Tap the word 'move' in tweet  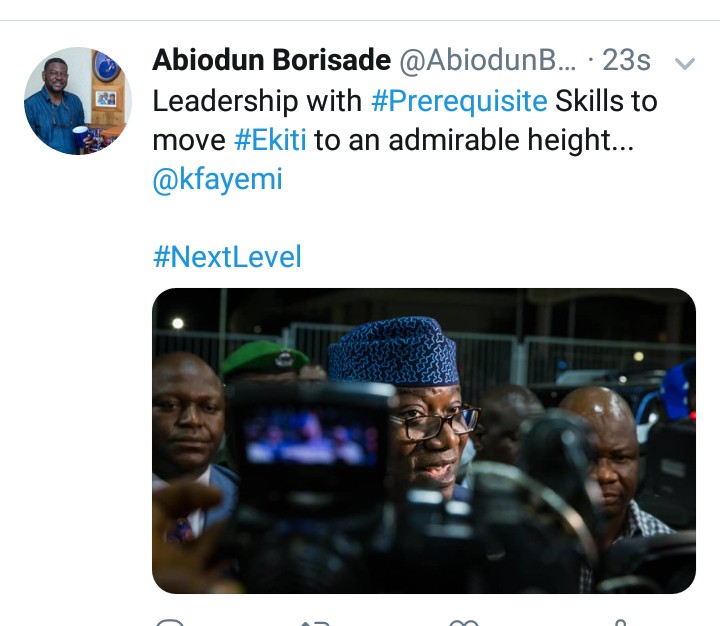189,140
